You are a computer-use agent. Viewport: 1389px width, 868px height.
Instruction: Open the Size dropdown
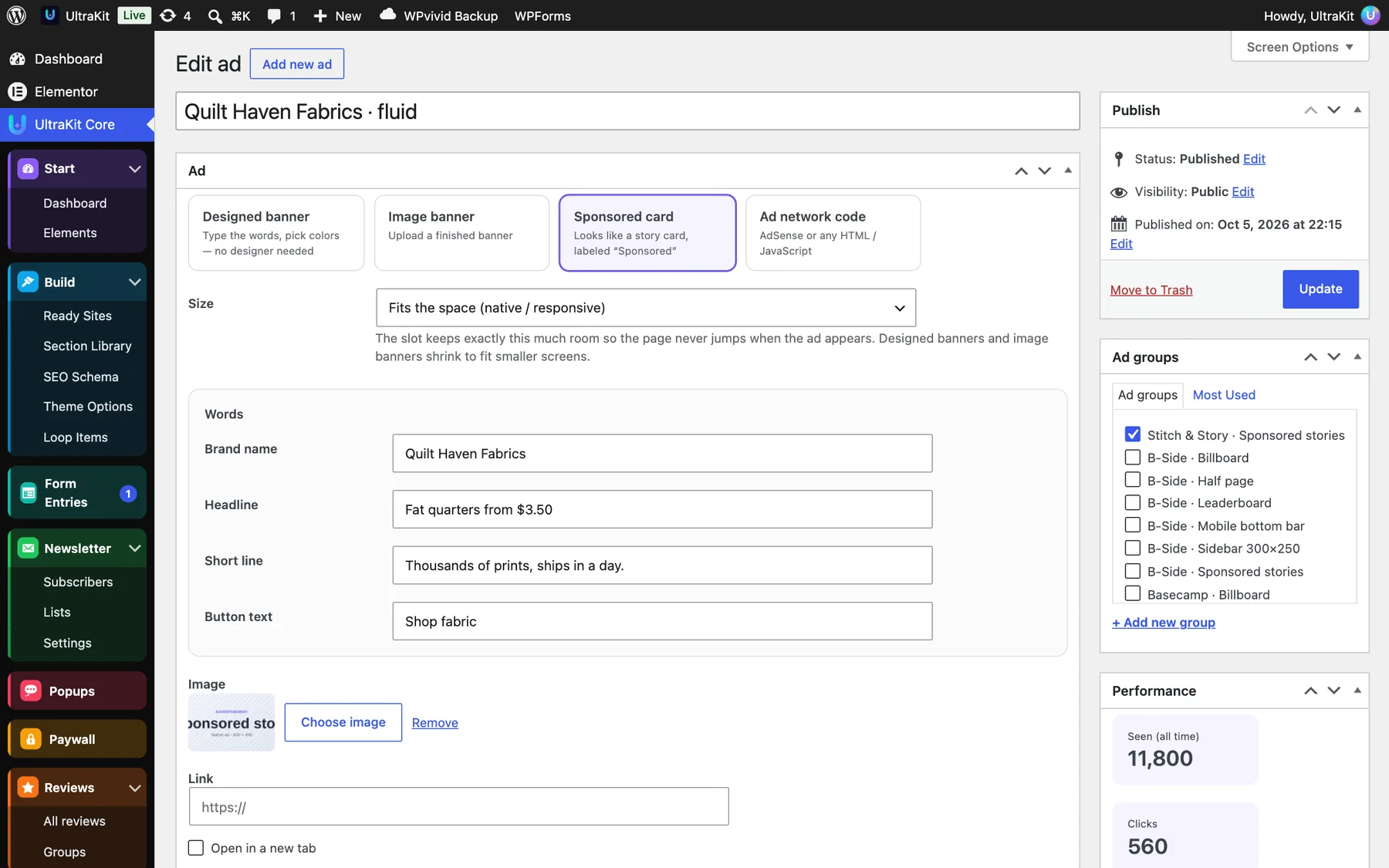[646, 308]
